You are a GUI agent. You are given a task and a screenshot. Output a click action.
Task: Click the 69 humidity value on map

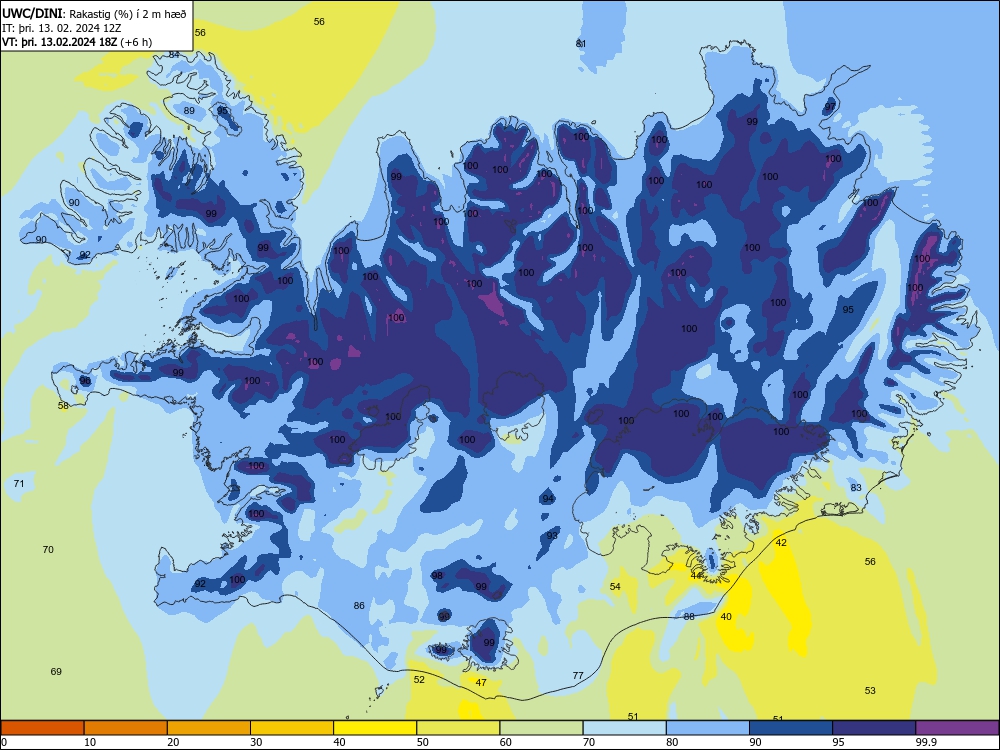[x=56, y=671]
